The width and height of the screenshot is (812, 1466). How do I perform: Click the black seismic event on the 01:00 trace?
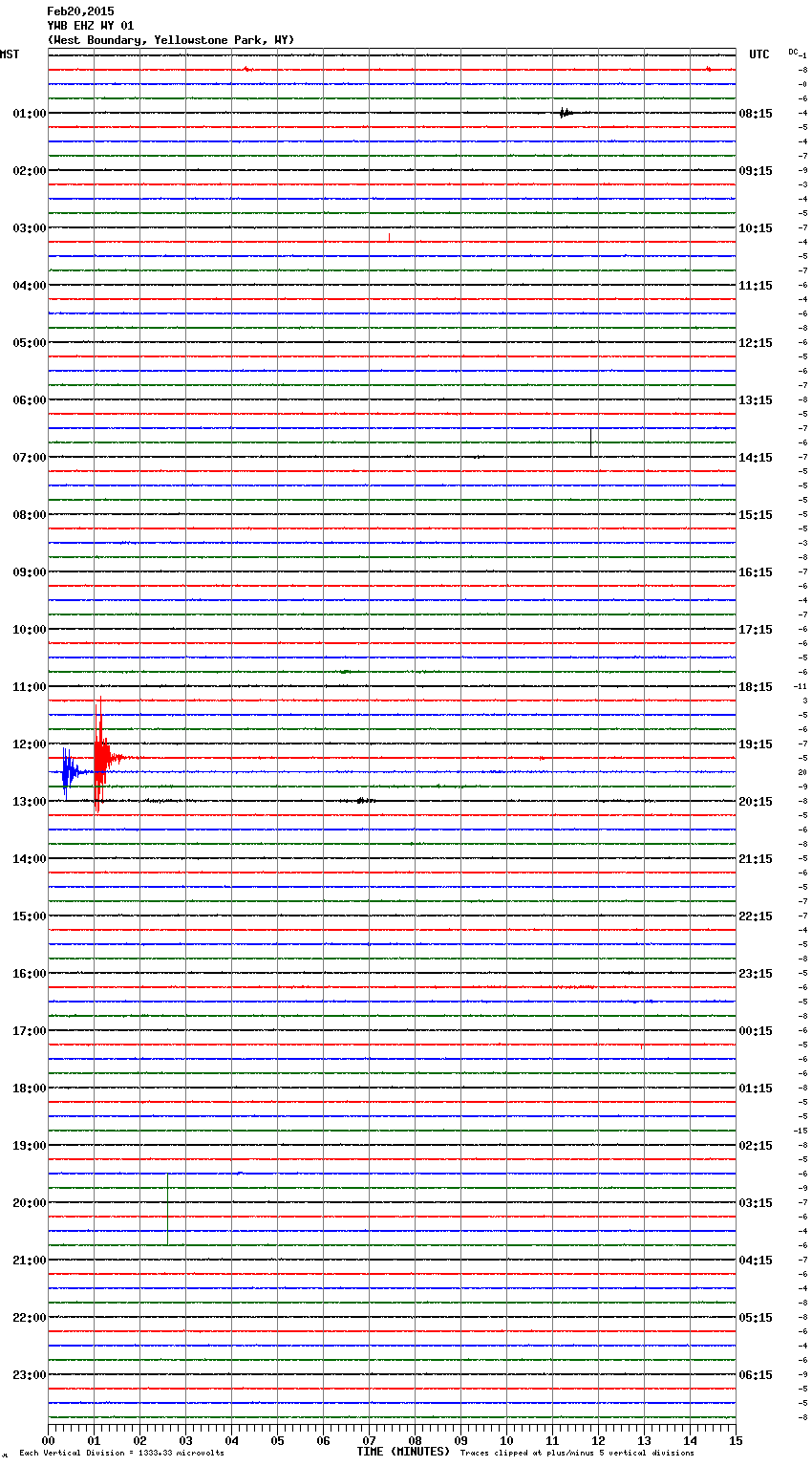(566, 113)
